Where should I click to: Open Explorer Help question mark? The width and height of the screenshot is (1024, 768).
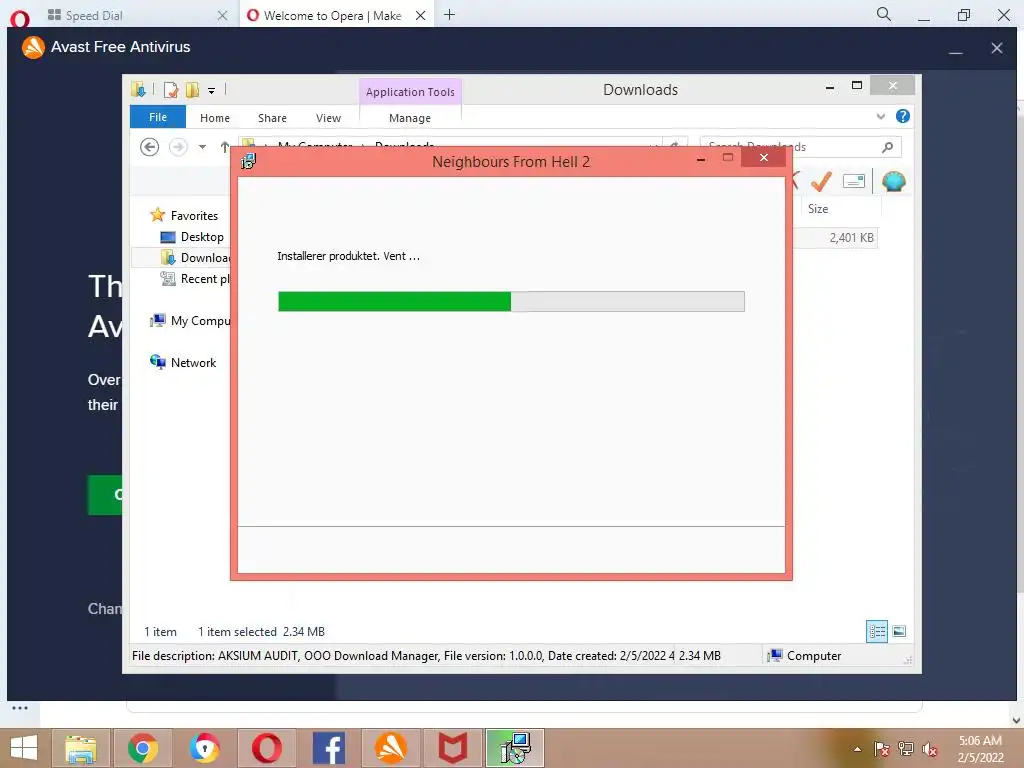(903, 116)
